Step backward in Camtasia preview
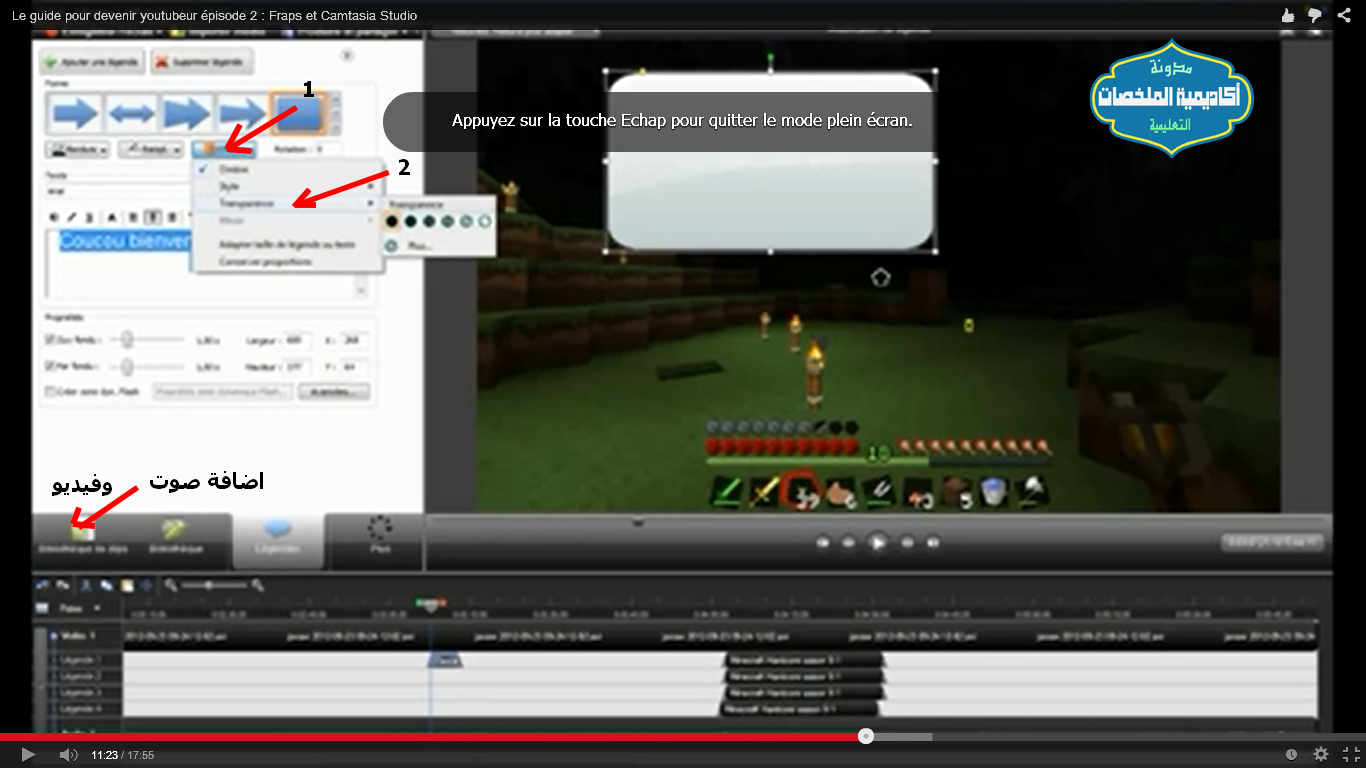The width and height of the screenshot is (1366, 768). click(848, 542)
